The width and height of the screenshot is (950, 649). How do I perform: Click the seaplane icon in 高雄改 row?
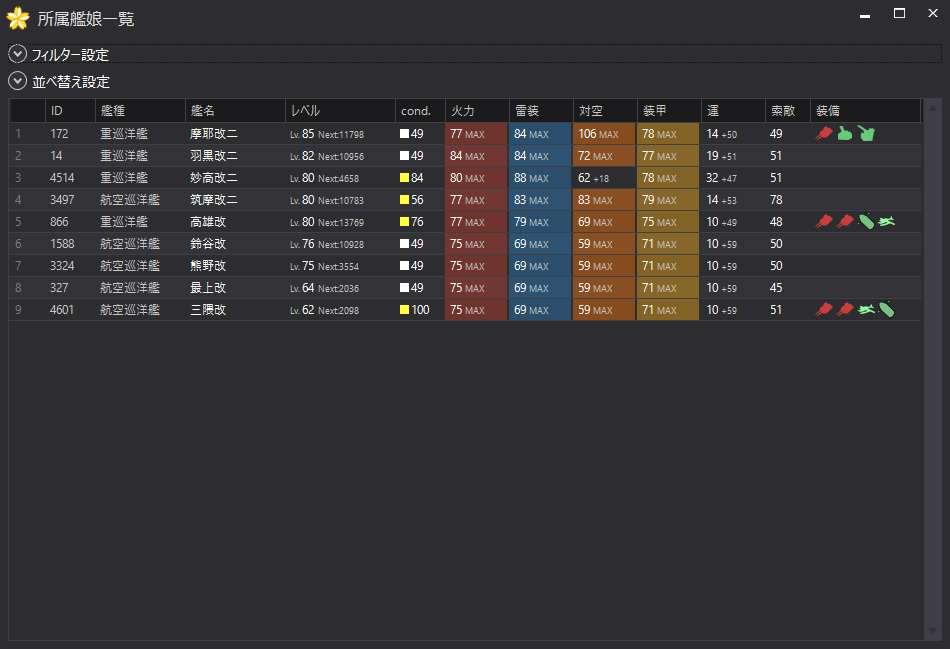point(886,222)
